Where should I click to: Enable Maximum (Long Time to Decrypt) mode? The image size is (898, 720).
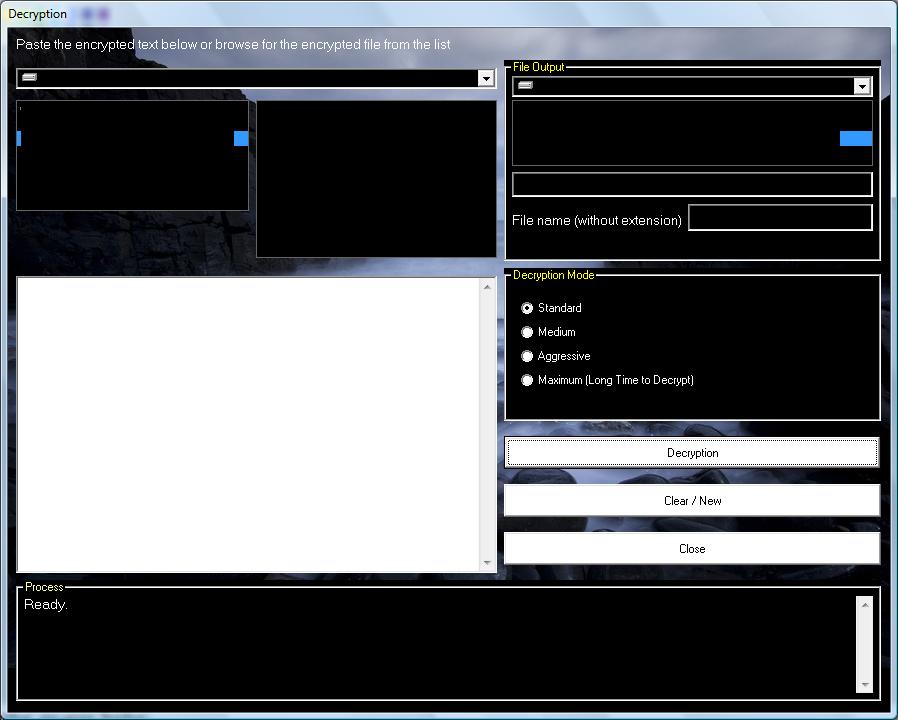[x=527, y=380]
